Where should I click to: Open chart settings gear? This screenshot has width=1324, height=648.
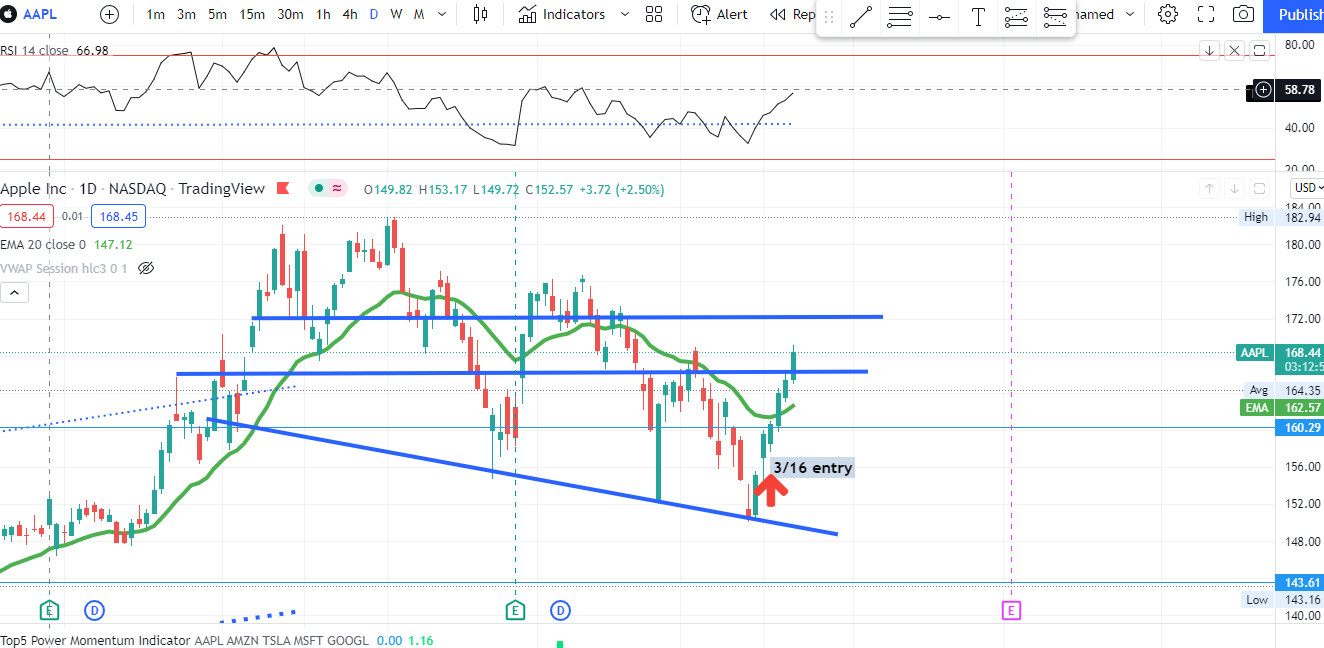(1167, 14)
